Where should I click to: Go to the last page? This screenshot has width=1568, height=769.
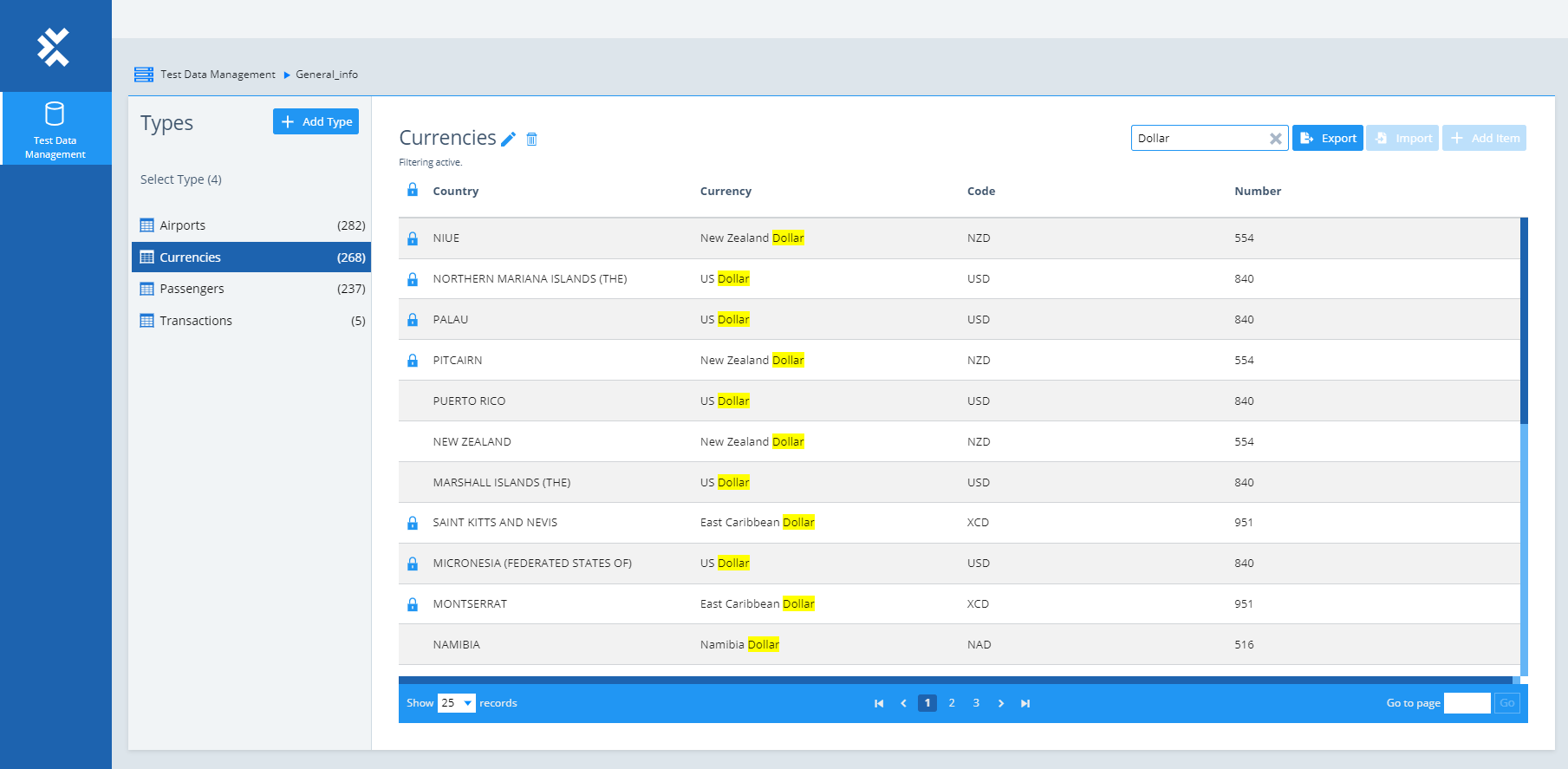[1025, 703]
